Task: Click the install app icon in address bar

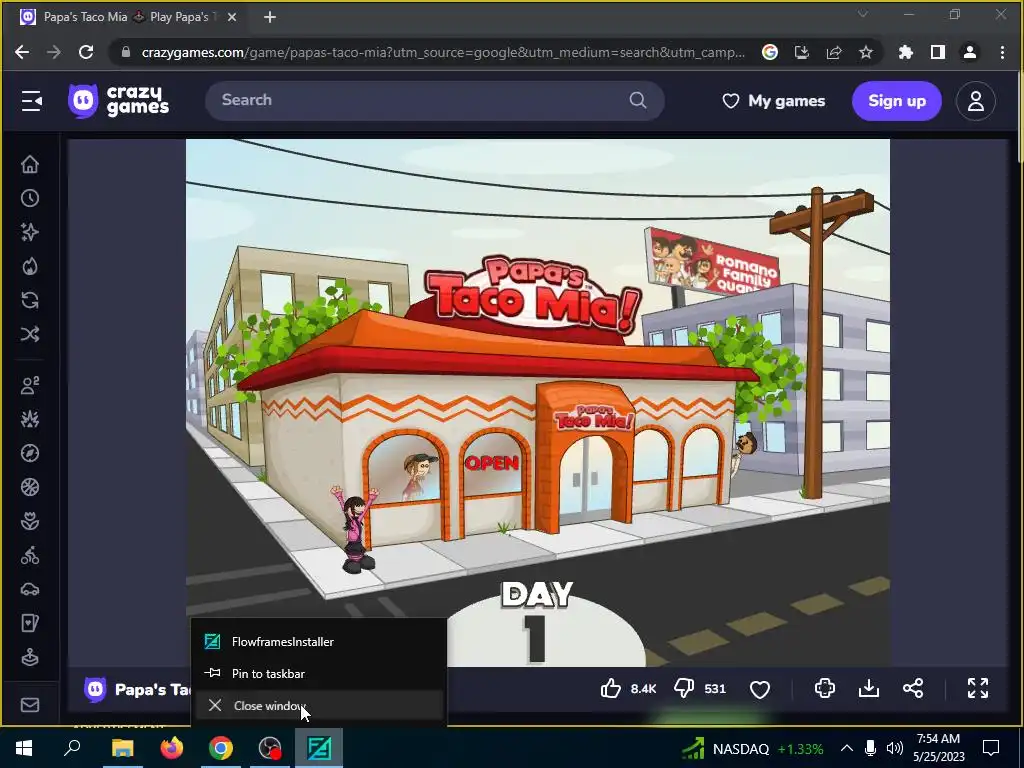Action: (x=802, y=52)
